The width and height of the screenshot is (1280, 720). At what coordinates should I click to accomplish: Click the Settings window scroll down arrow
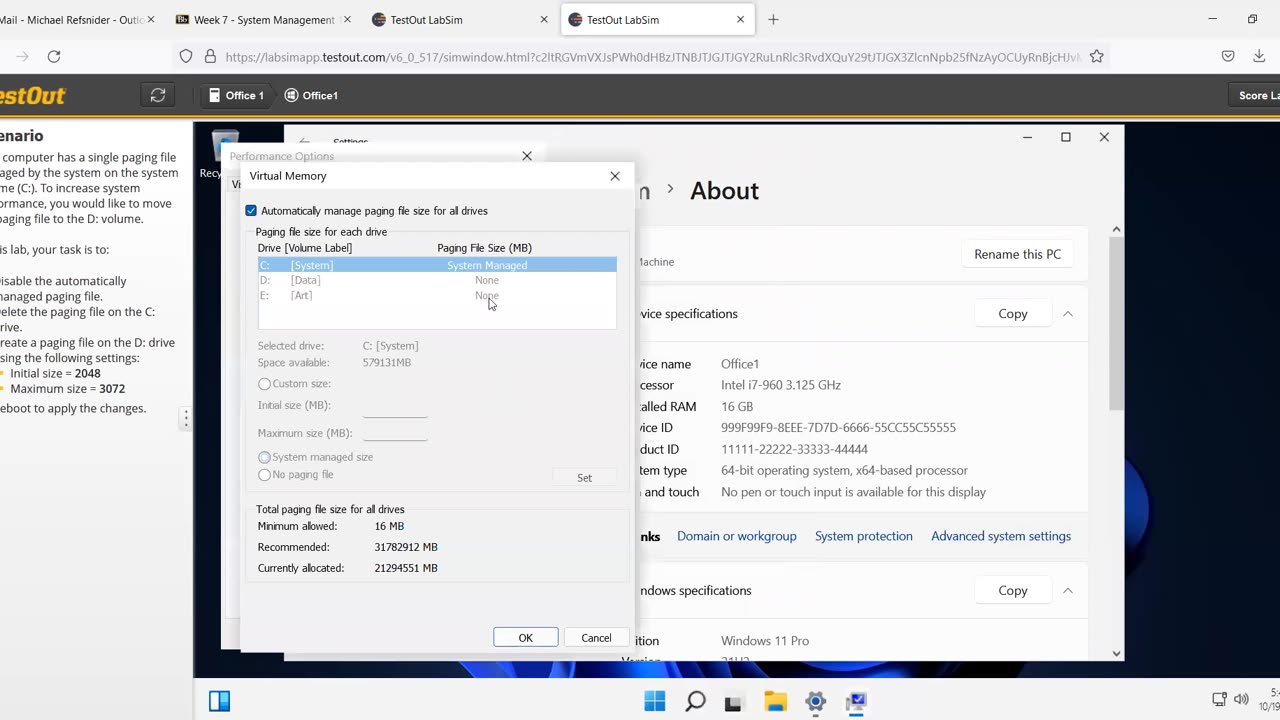click(x=1116, y=653)
